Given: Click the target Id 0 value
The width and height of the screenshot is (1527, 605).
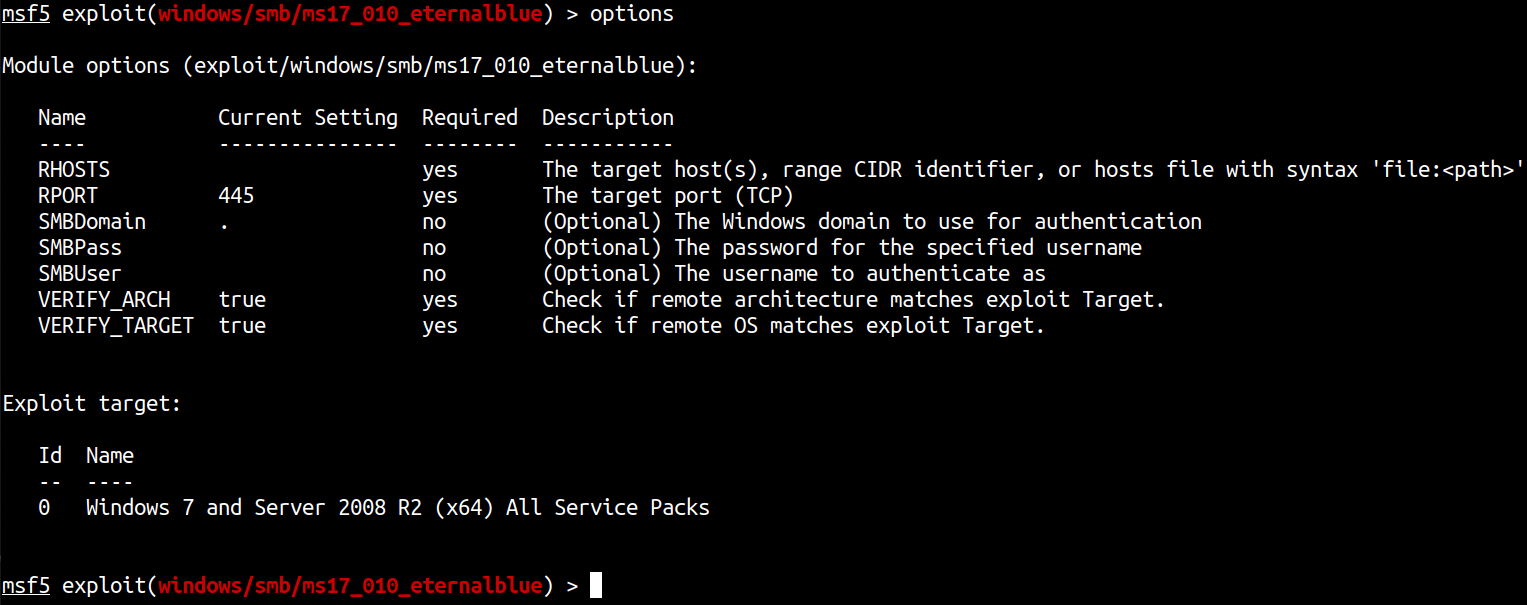Looking at the screenshot, I should tap(44, 508).
